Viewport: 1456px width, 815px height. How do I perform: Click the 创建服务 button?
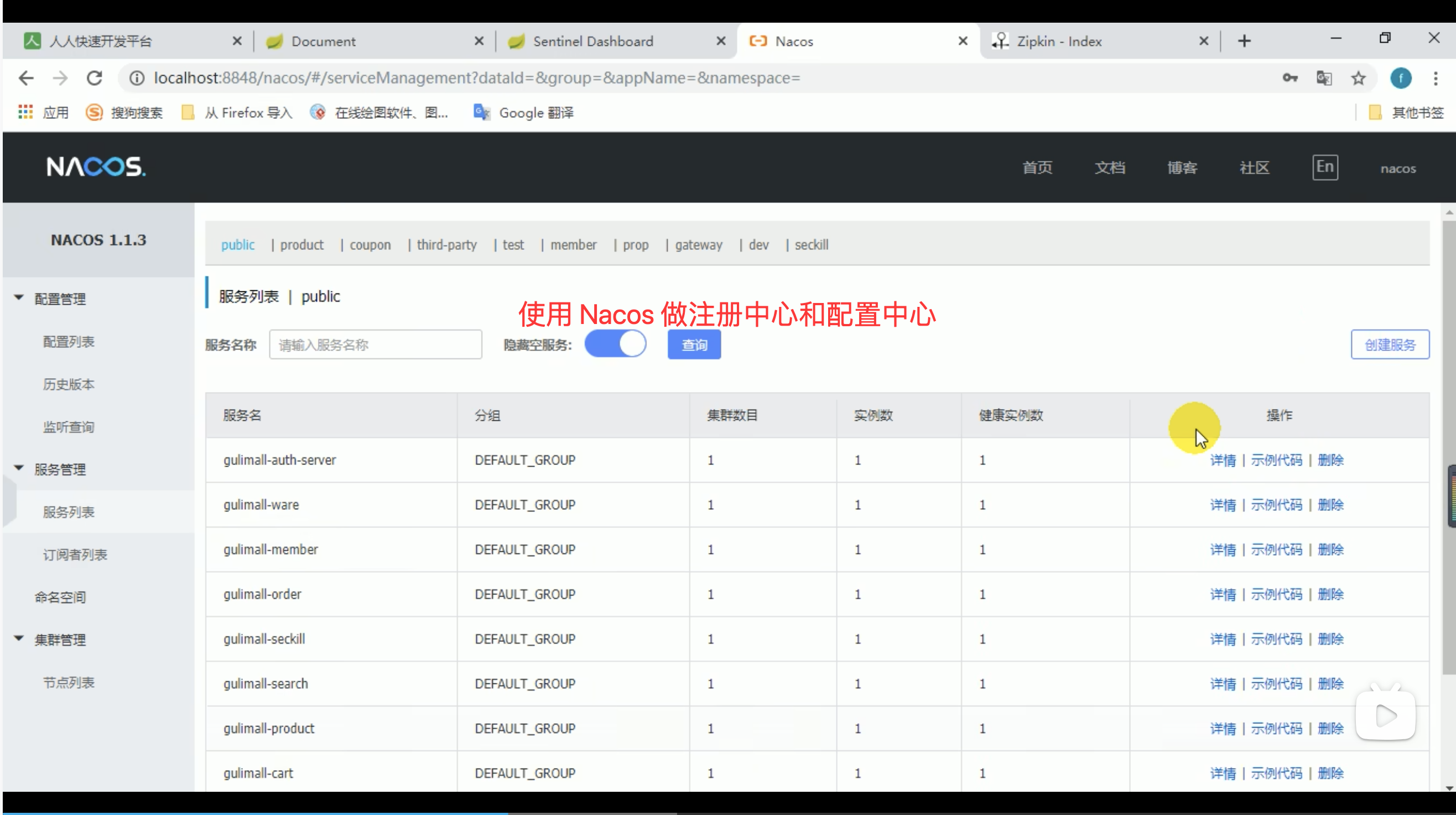click(1389, 344)
